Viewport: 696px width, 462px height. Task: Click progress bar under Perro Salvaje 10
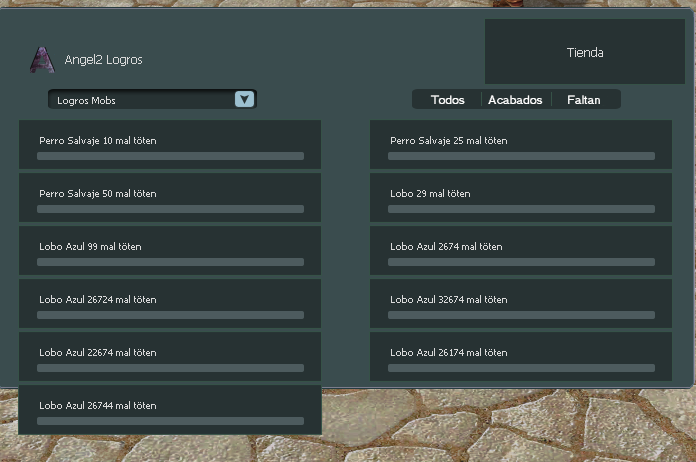click(x=170, y=156)
